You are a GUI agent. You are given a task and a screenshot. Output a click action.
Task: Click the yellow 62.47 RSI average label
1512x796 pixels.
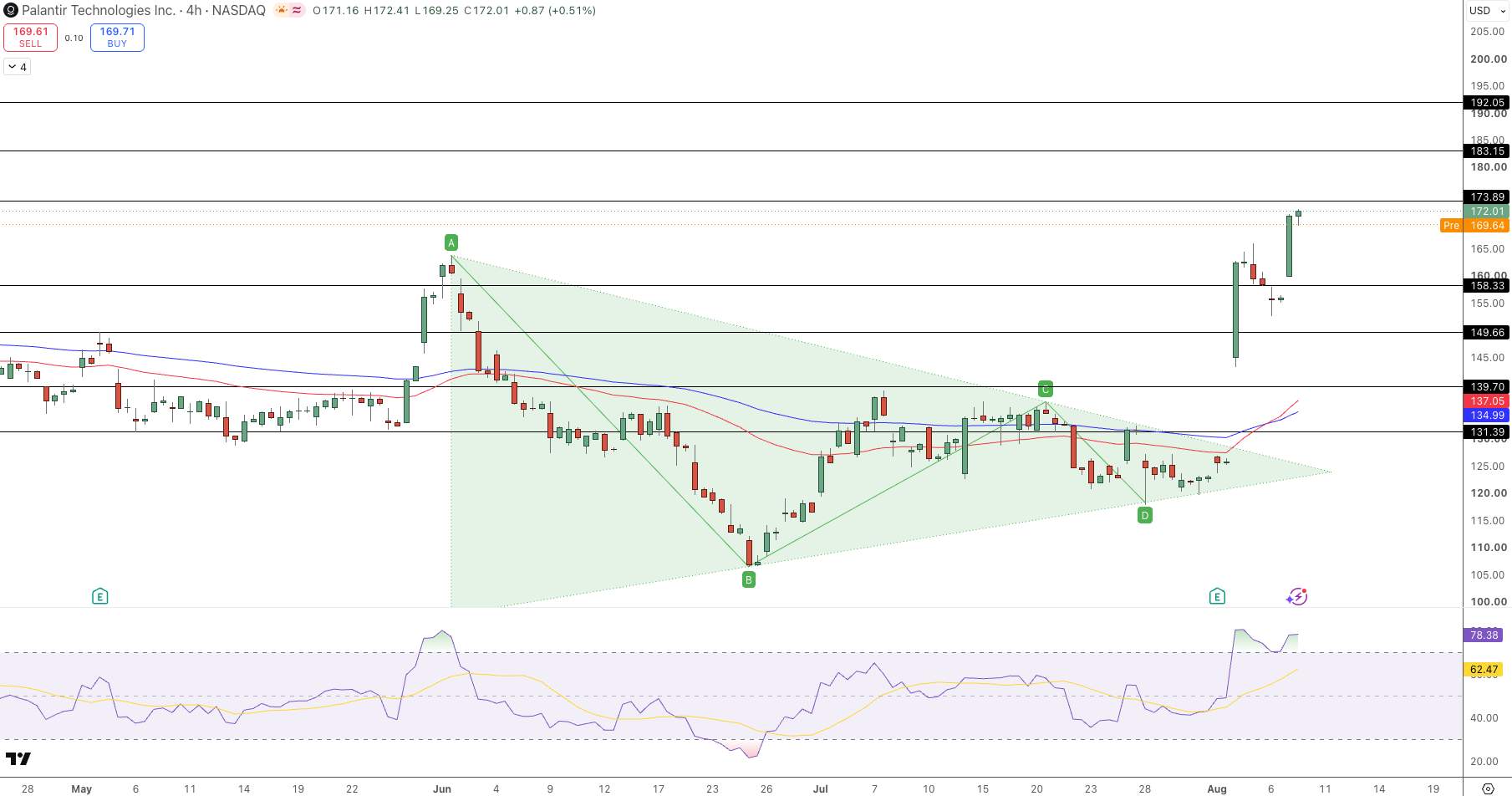pos(1484,670)
